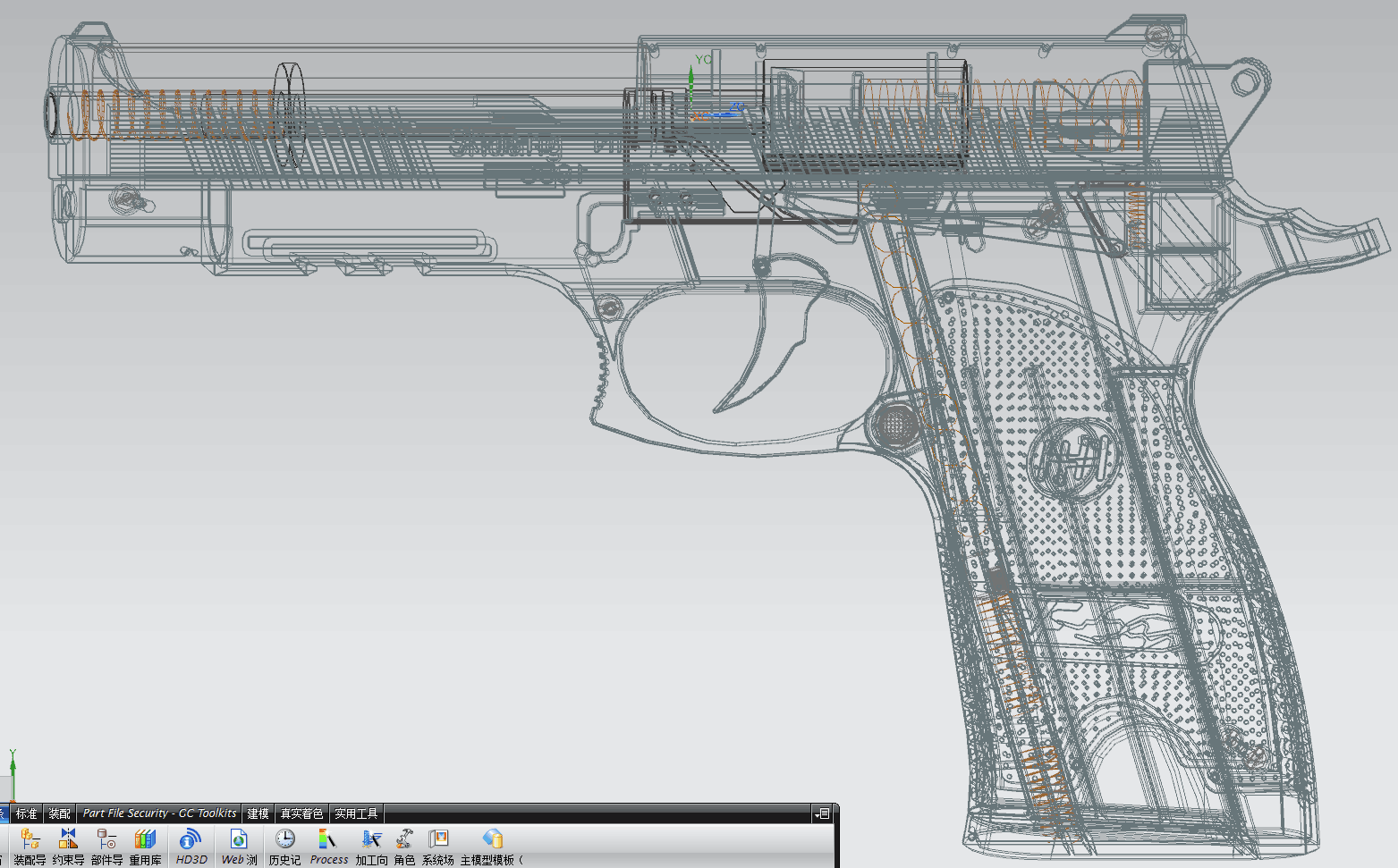The height and width of the screenshot is (868, 1398).
Task: Open the Constraint Navigator (约束导) icon
Action: click(68, 840)
